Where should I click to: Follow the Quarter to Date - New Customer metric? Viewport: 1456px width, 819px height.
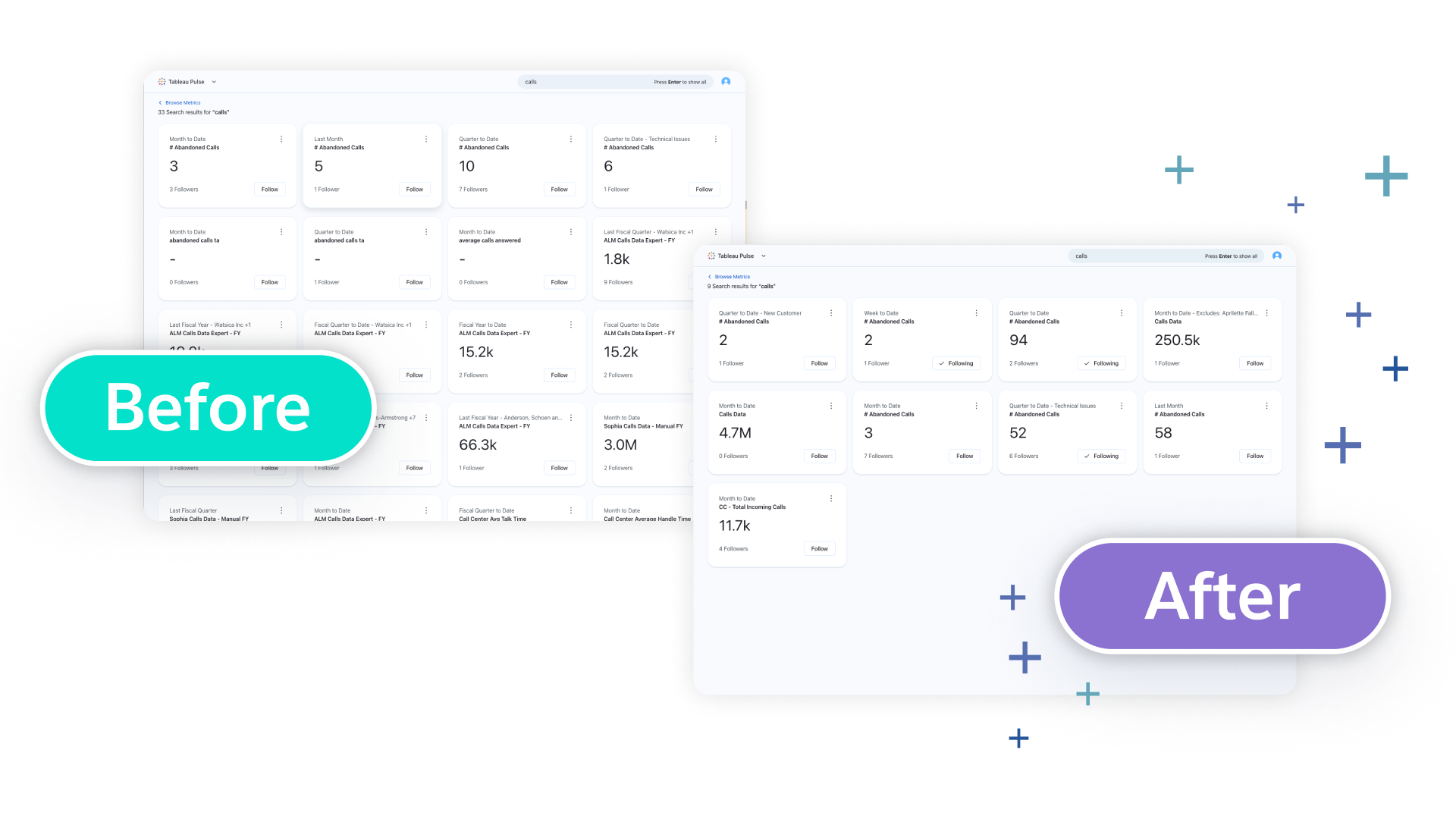[x=819, y=363]
